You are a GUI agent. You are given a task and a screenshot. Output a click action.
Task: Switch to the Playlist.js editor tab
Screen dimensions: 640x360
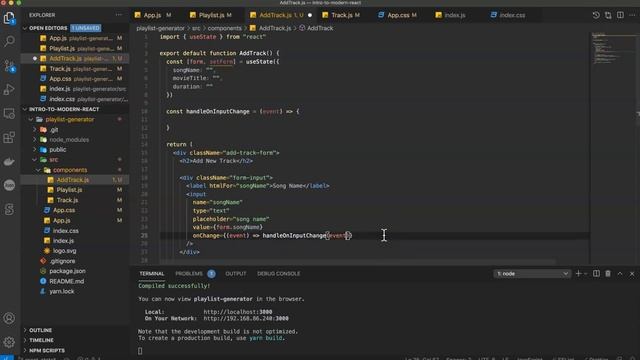(211, 15)
